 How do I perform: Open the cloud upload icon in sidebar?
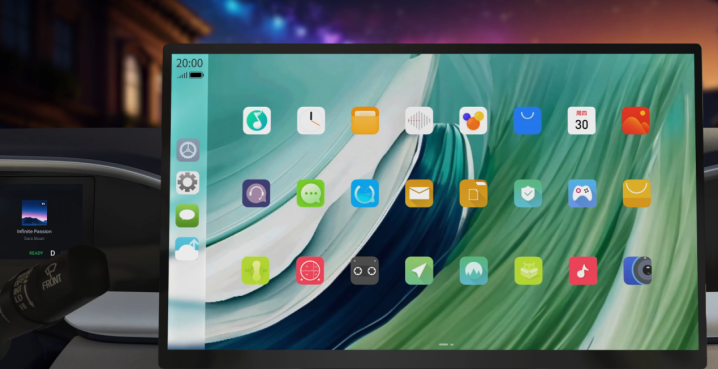[x=187, y=249]
